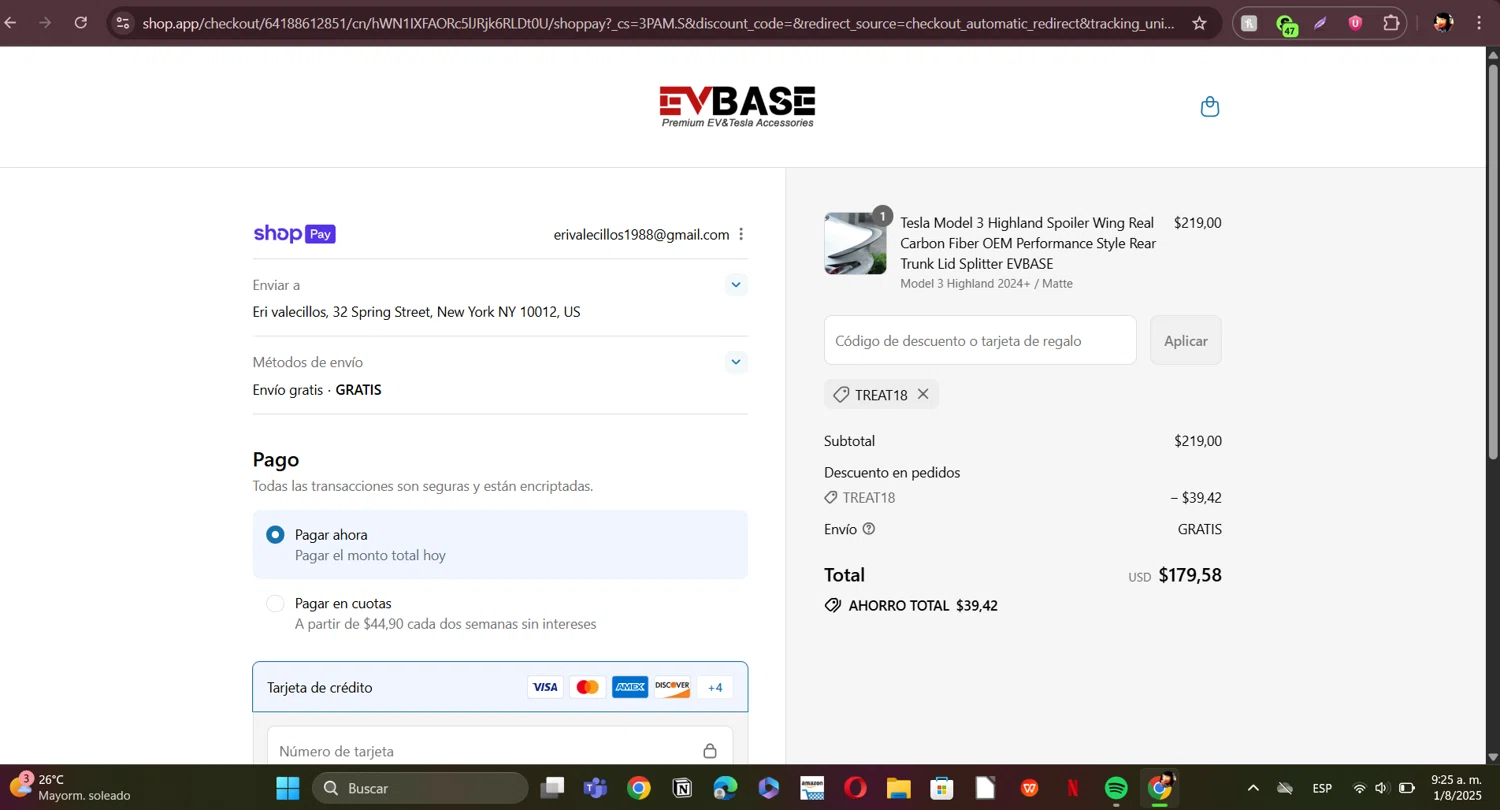Screen dimensions: 1500x810
Task: Click the American Express card icon
Action: coord(630,687)
